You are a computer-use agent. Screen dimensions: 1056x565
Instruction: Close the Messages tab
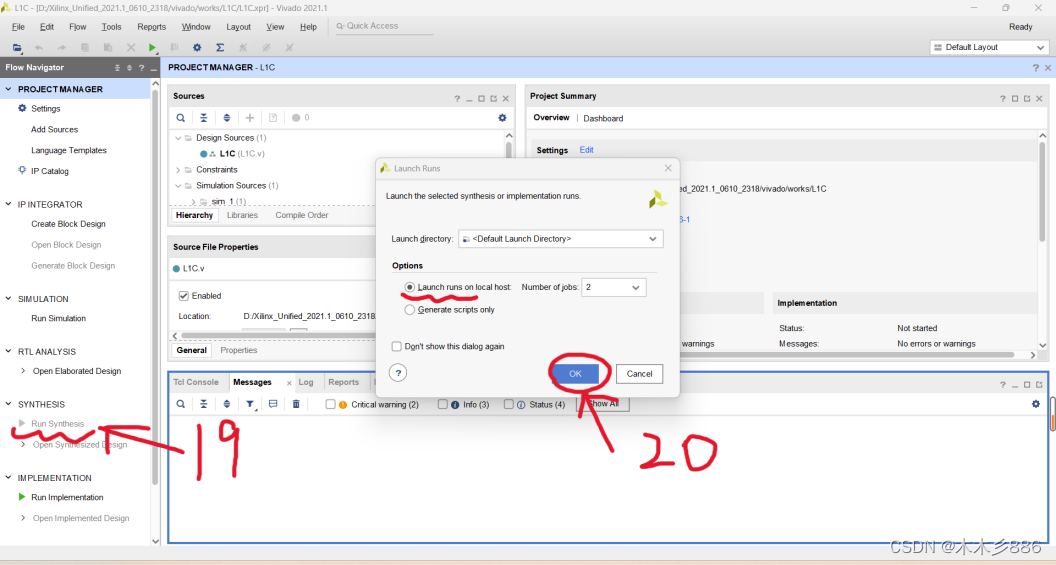pos(289,383)
